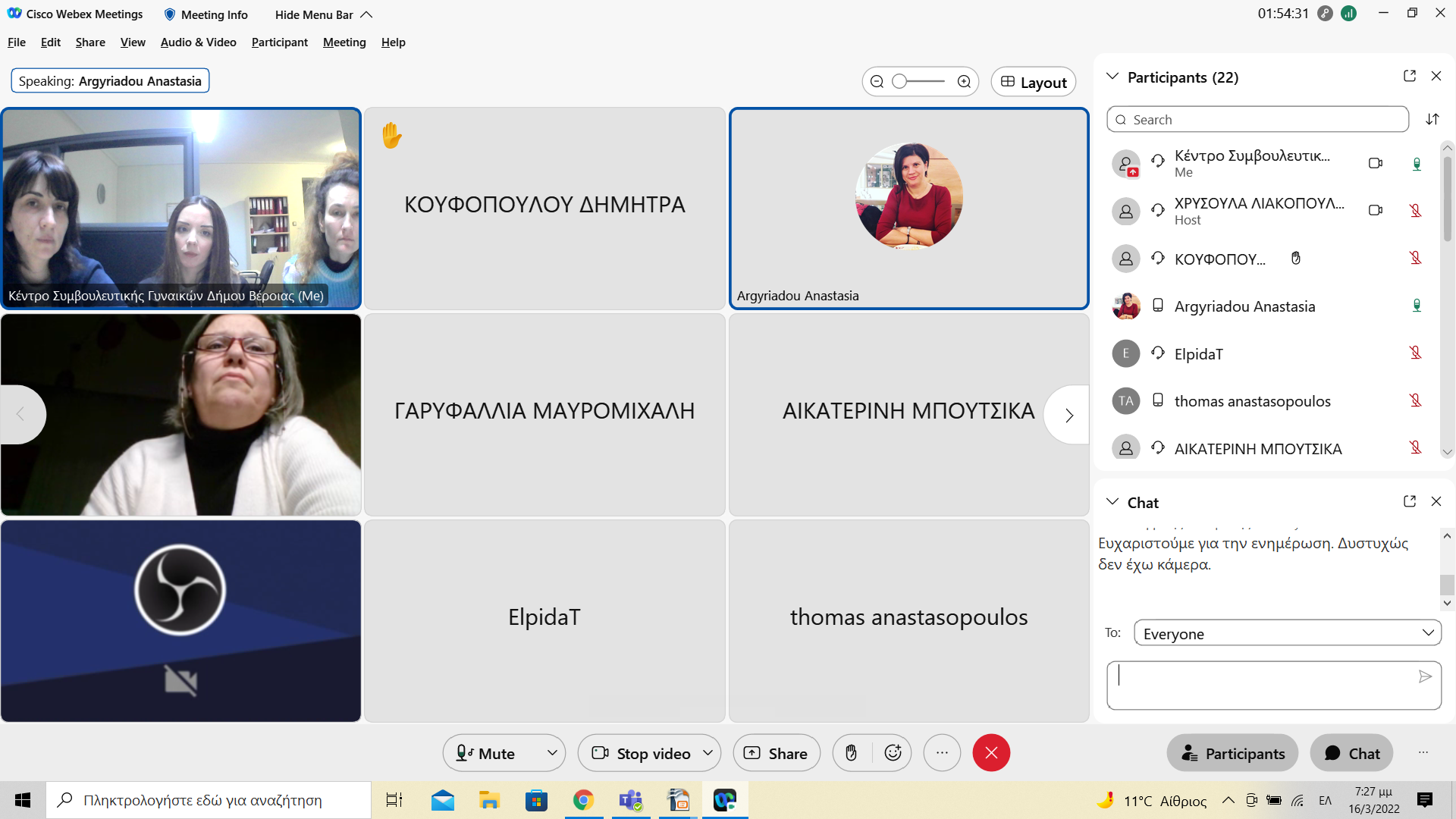Toggle Participants panel button
Image resolution: width=1456 pixels, height=819 pixels.
pyautogui.click(x=1232, y=753)
